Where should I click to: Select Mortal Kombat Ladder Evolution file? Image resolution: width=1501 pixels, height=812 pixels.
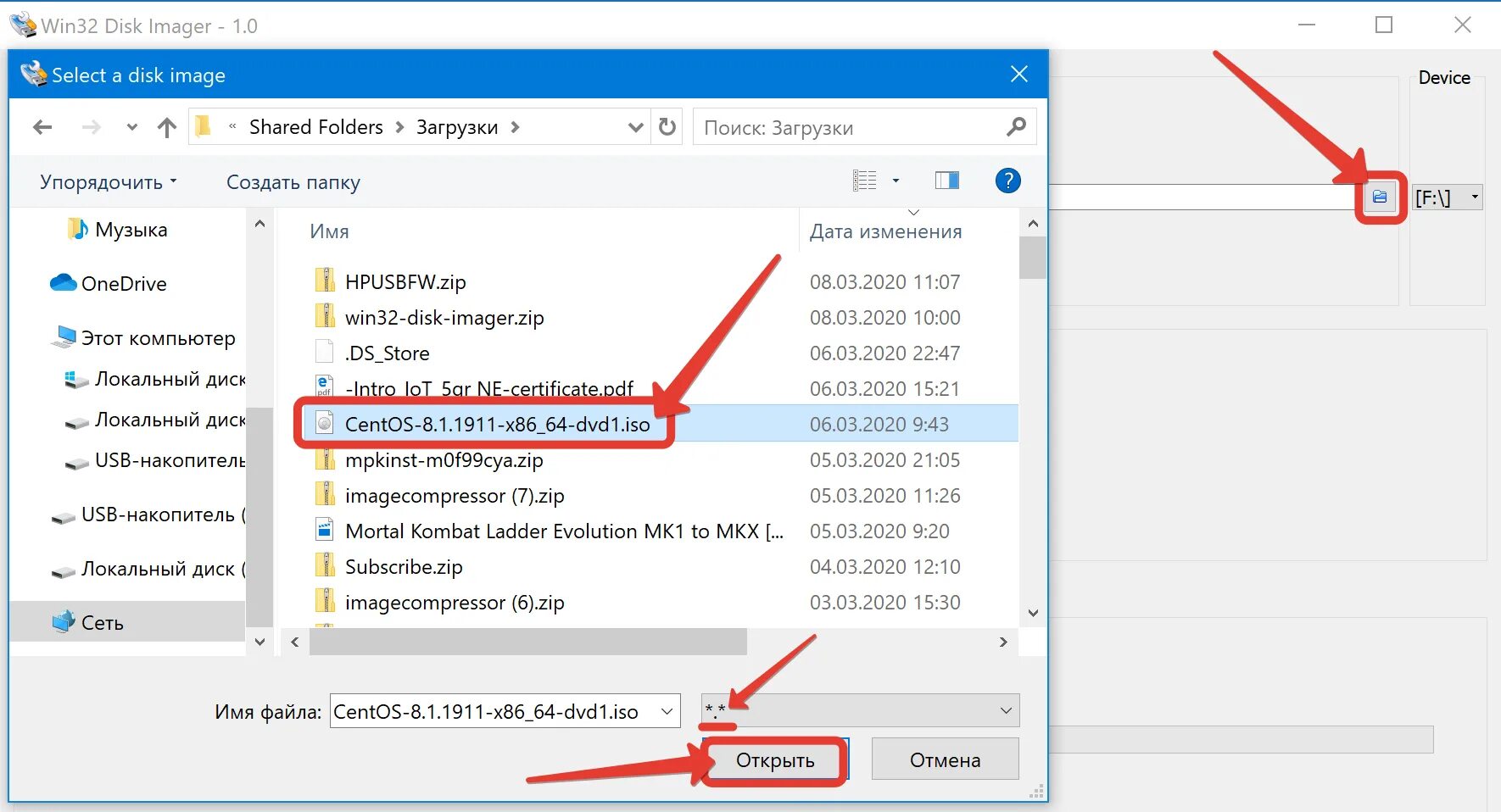tap(564, 531)
